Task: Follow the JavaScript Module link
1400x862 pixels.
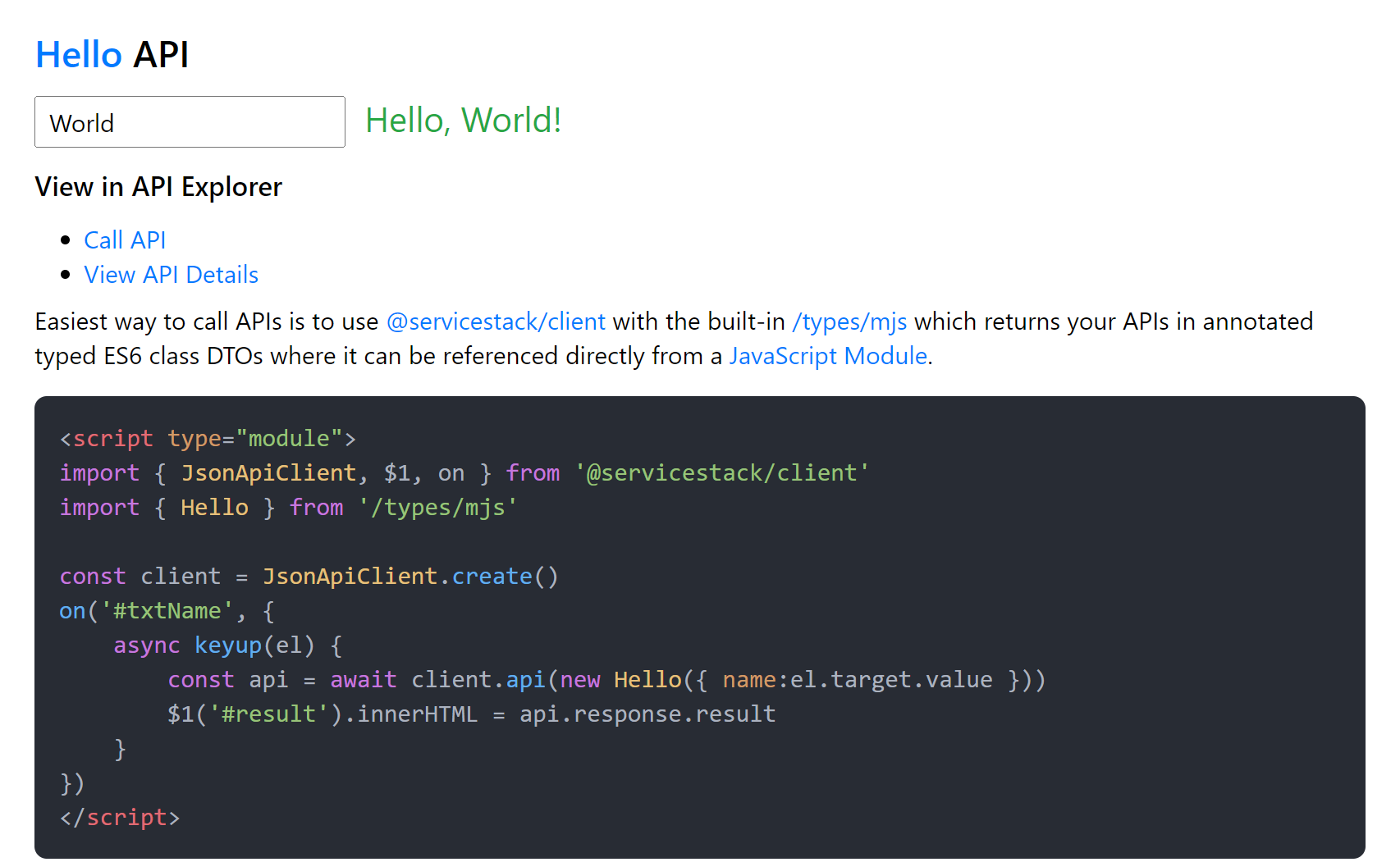Action: click(828, 356)
